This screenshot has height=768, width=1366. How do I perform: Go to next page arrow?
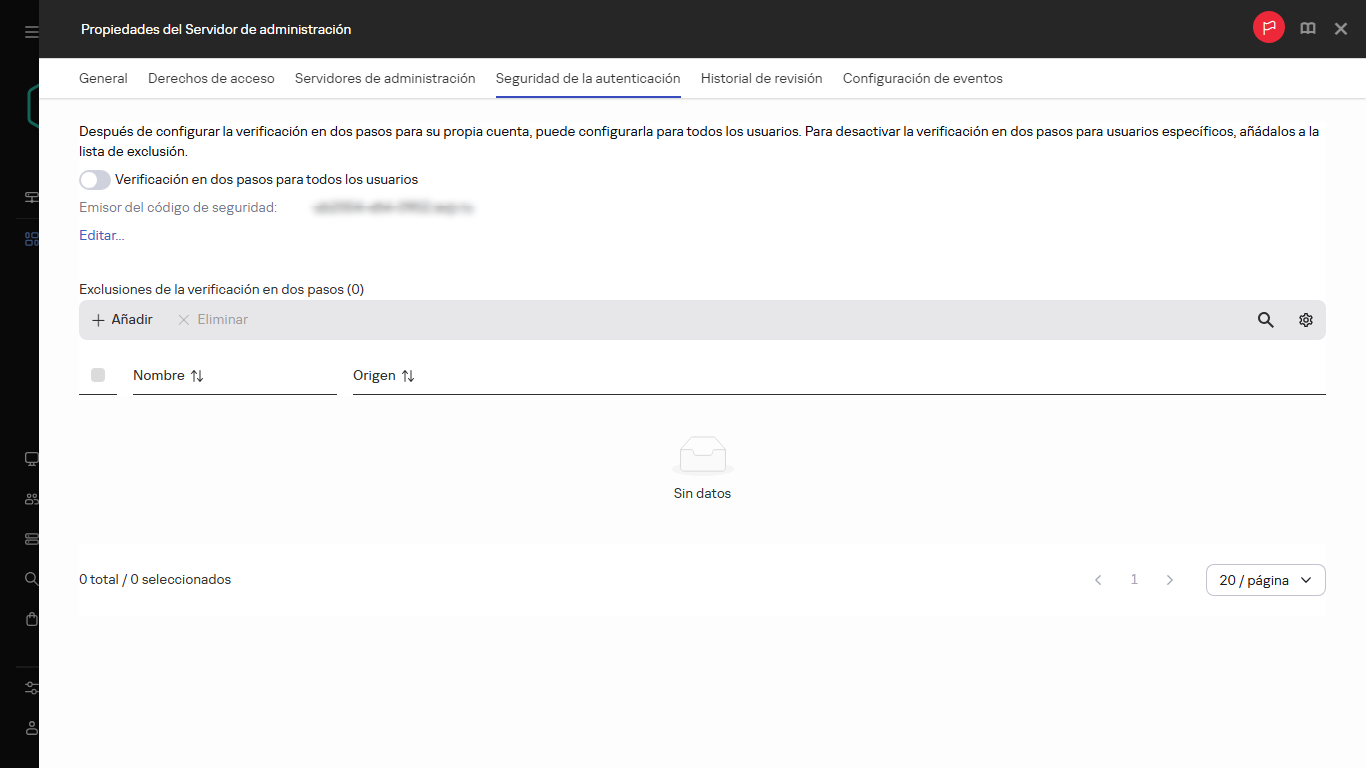pos(1170,580)
